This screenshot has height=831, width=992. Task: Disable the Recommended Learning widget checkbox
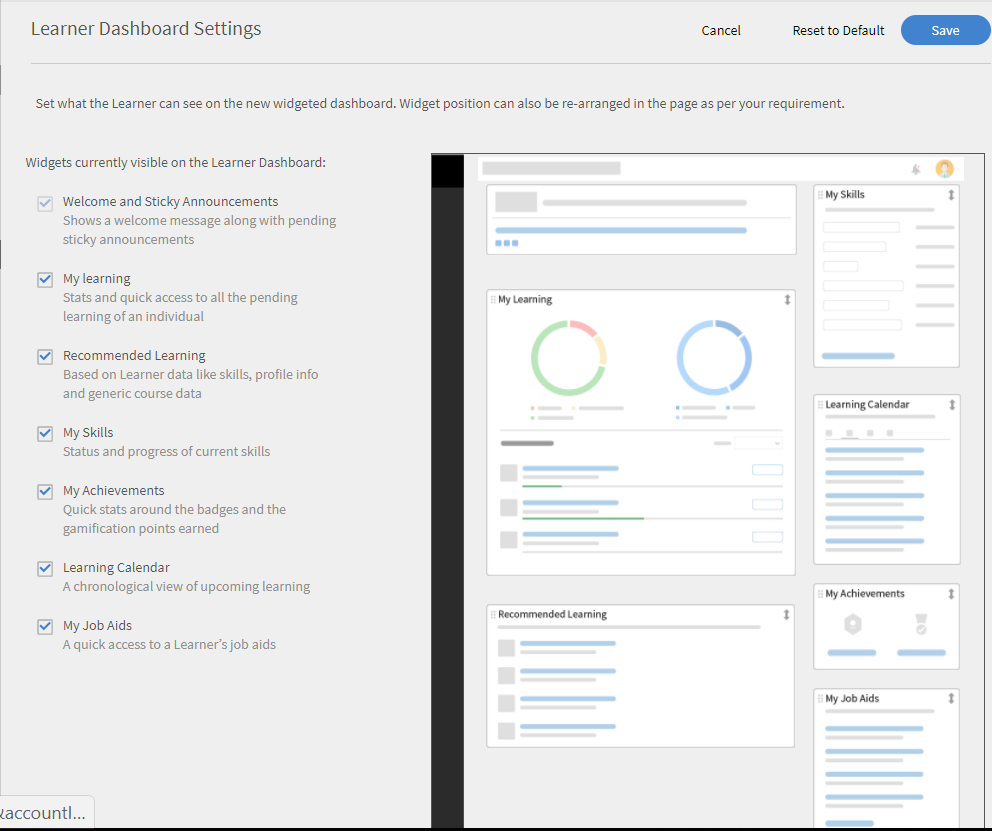point(45,357)
